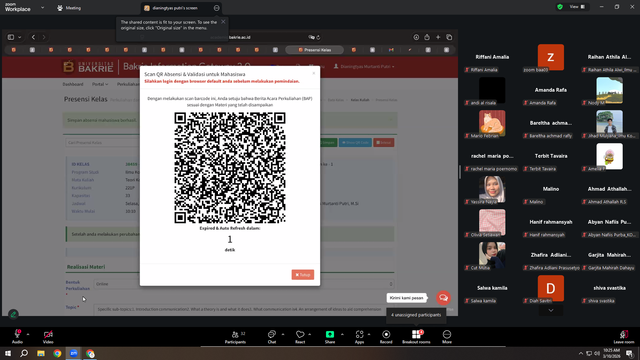Open the View layout button

click(x=577, y=7)
